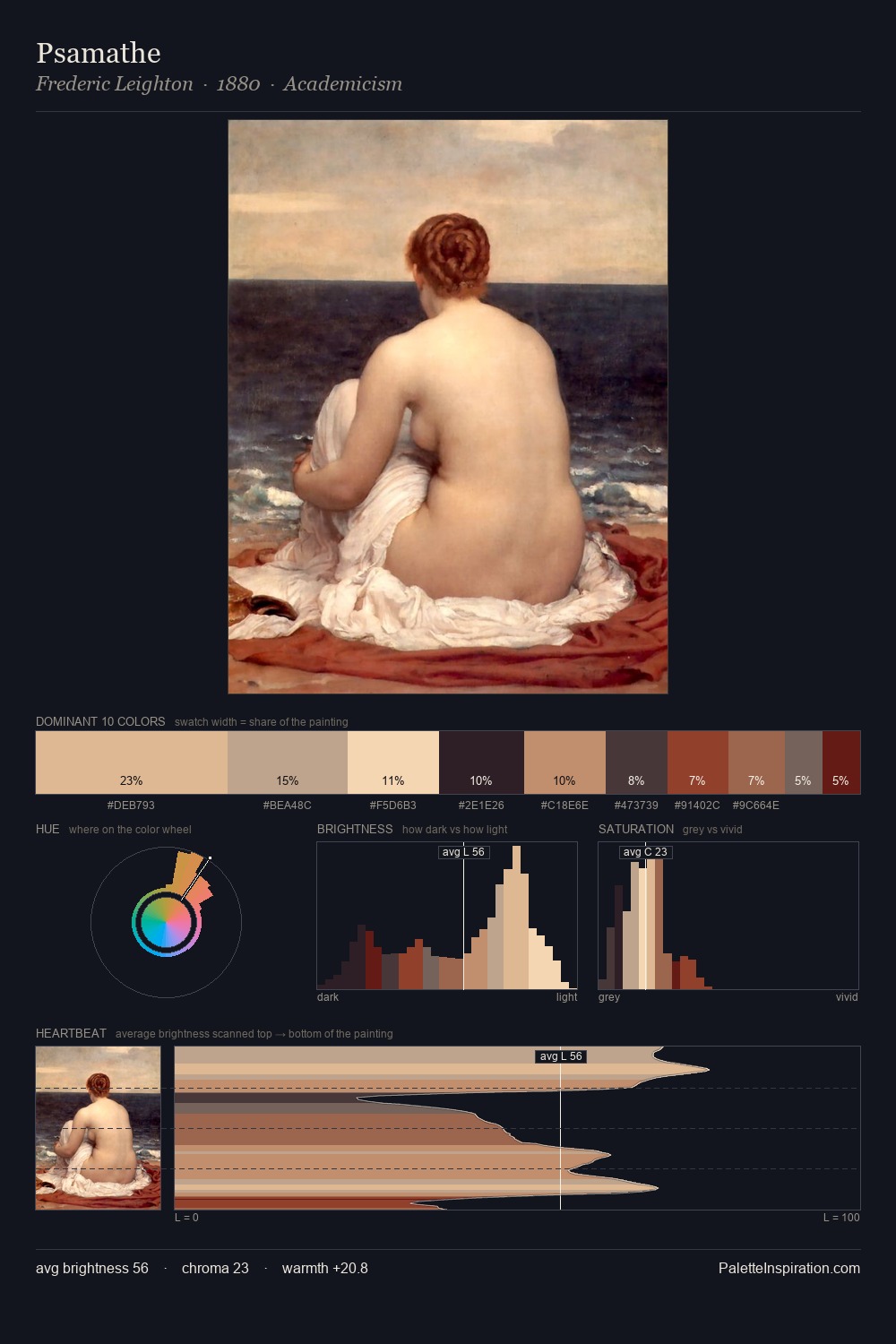Select the 7% rust red swatch #91402C

(x=698, y=762)
